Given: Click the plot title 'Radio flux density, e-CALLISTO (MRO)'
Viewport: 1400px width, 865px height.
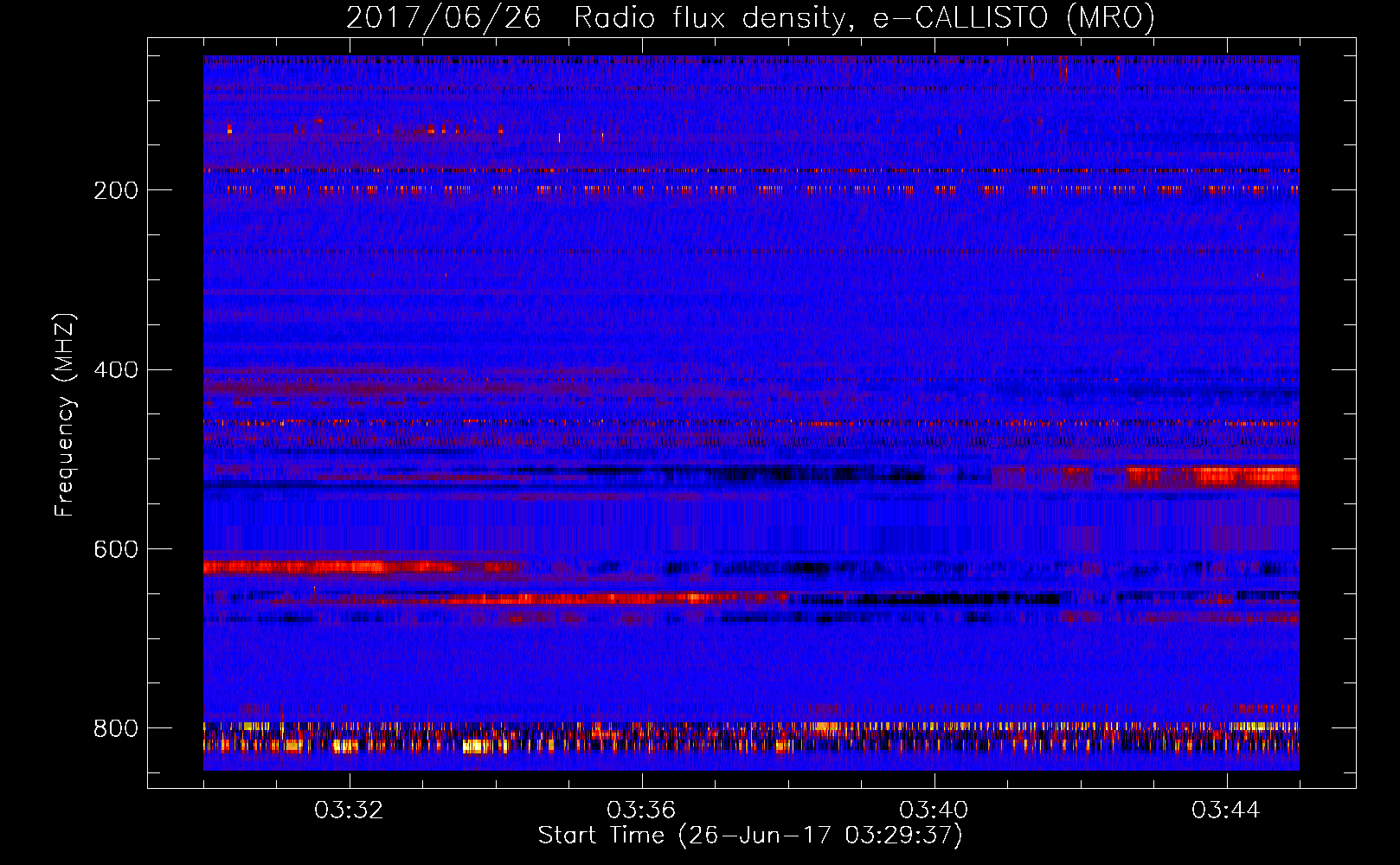Looking at the screenshot, I should pos(864,18).
